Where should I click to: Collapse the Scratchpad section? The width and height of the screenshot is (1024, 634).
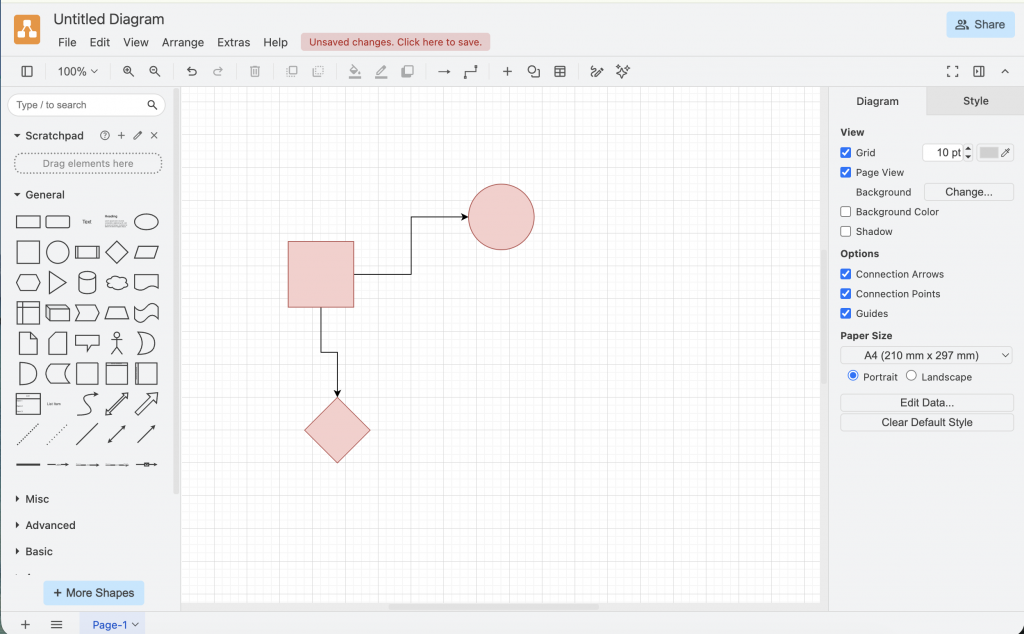(x=15, y=135)
